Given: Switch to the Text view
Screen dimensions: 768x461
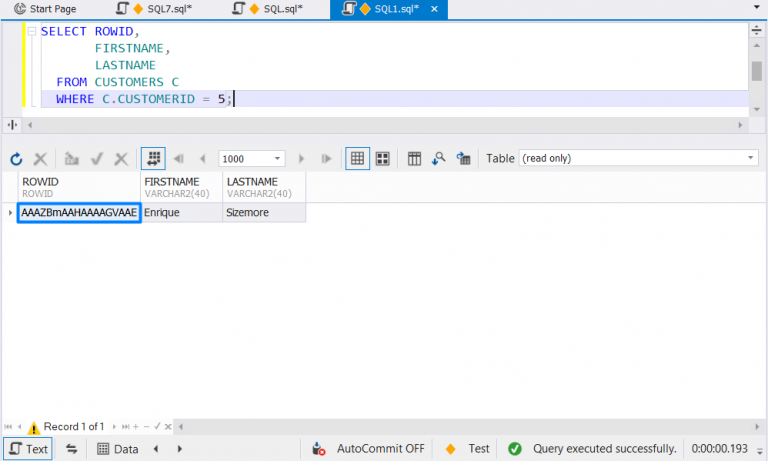Looking at the screenshot, I should [x=28, y=449].
